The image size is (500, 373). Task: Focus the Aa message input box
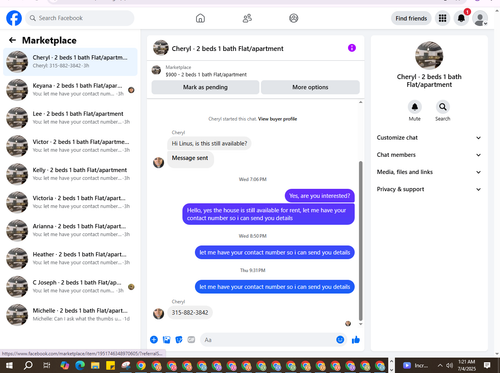click(267, 340)
